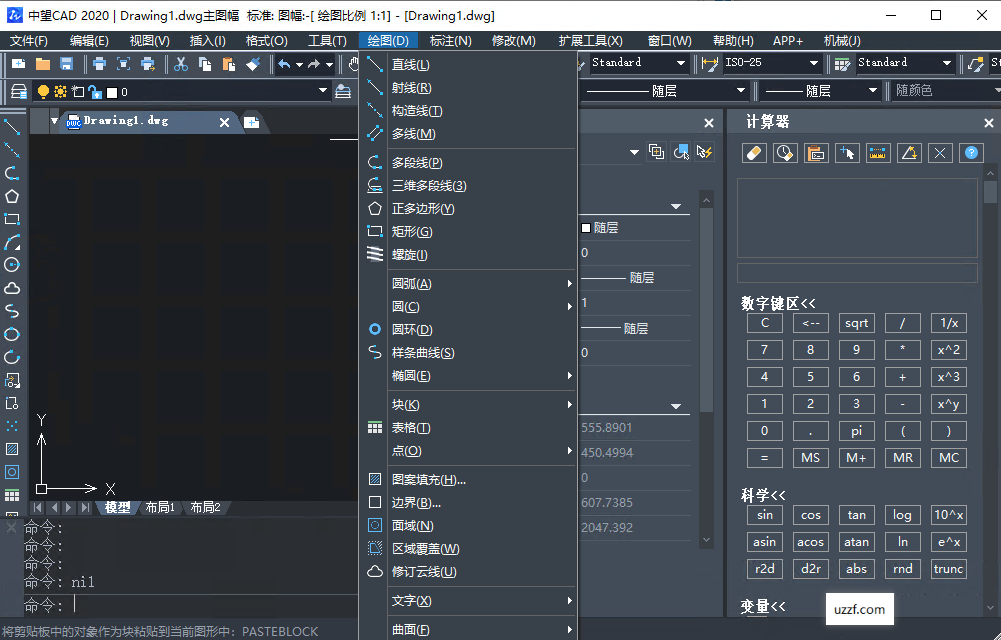Choose 矩形(G) rectangle from the draw menu
The height and width of the screenshot is (640, 1001).
coord(412,232)
